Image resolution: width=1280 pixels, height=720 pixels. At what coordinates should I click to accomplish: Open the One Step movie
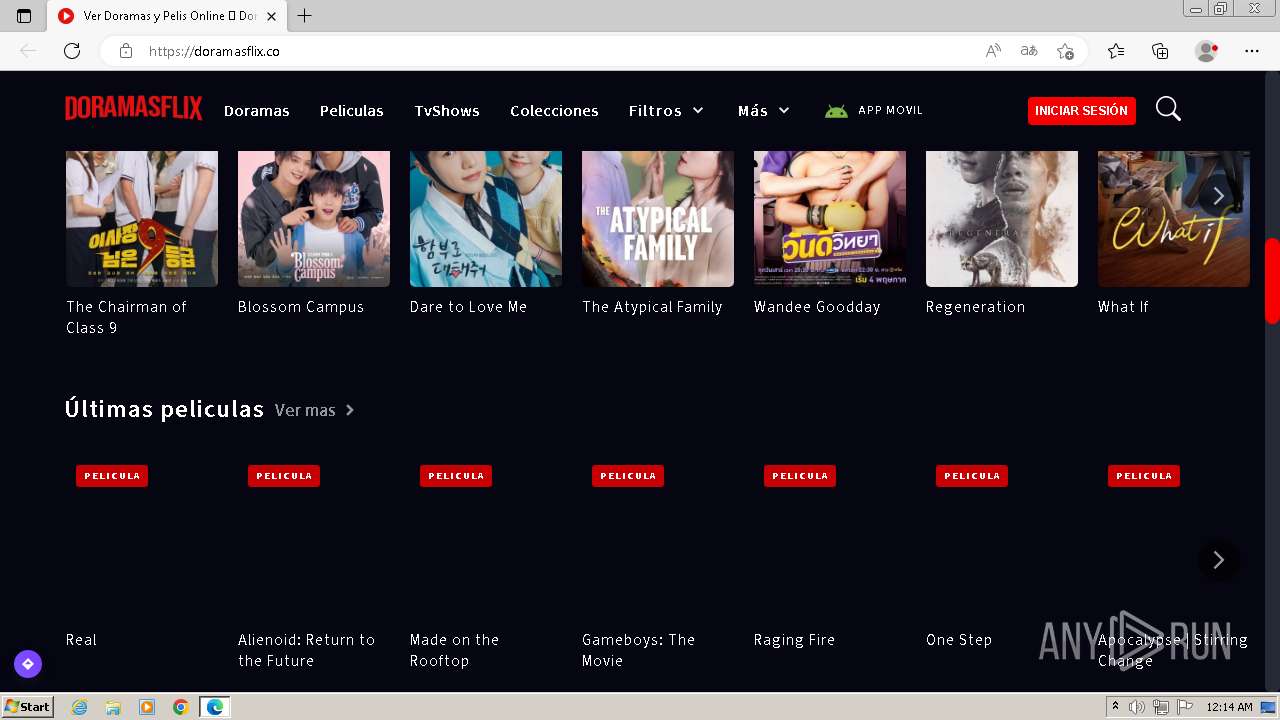click(959, 640)
